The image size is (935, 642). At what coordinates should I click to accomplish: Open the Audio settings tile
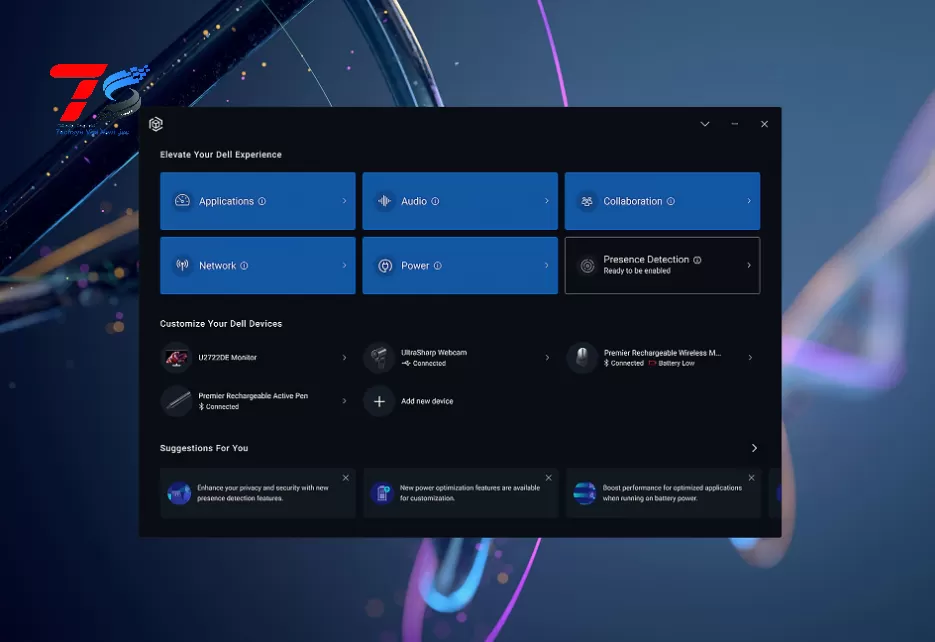(460, 201)
